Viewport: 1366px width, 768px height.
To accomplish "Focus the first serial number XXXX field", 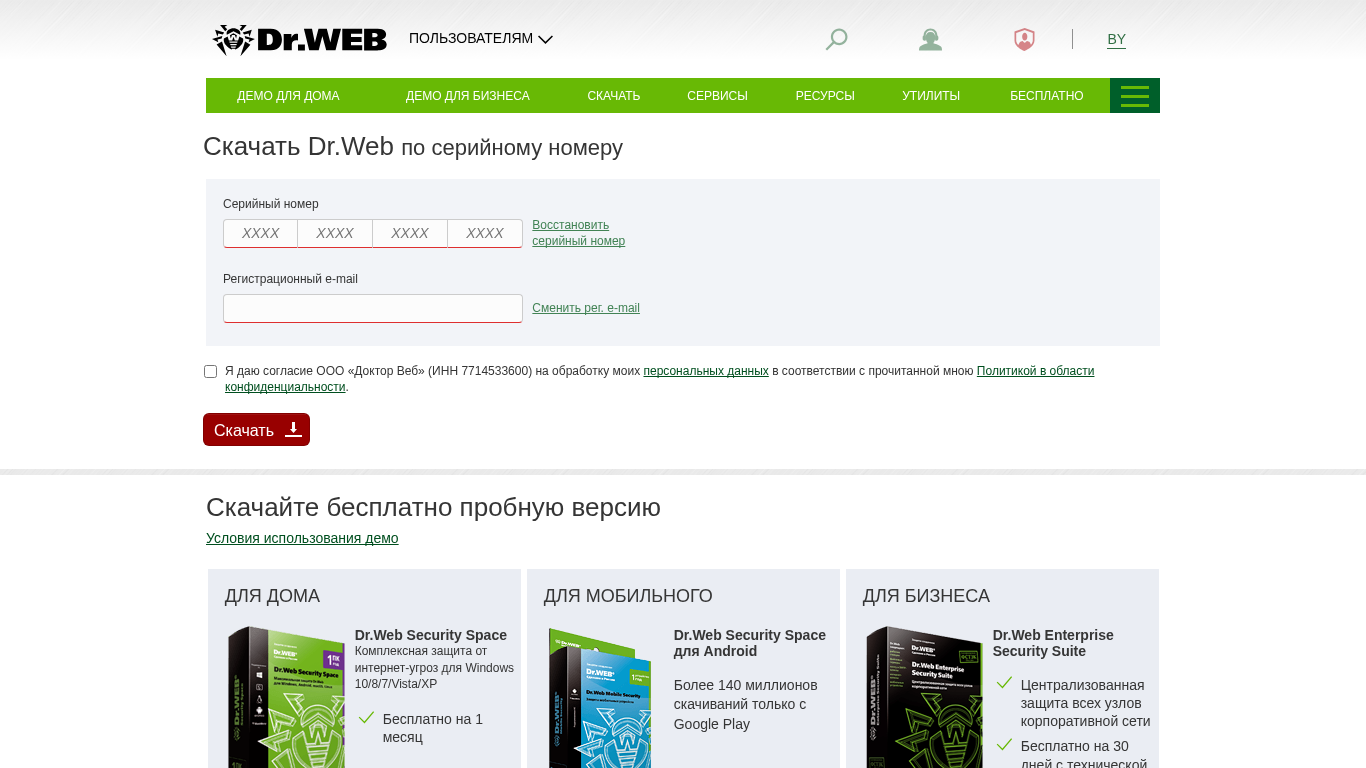I will tap(260, 233).
